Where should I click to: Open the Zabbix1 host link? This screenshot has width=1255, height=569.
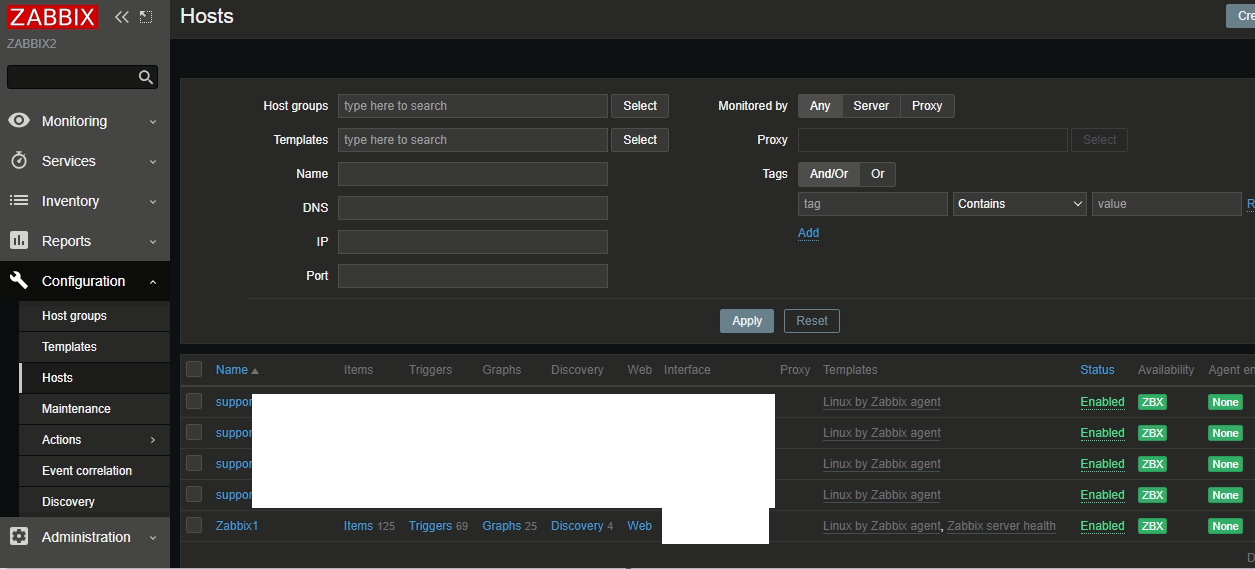[x=237, y=526]
